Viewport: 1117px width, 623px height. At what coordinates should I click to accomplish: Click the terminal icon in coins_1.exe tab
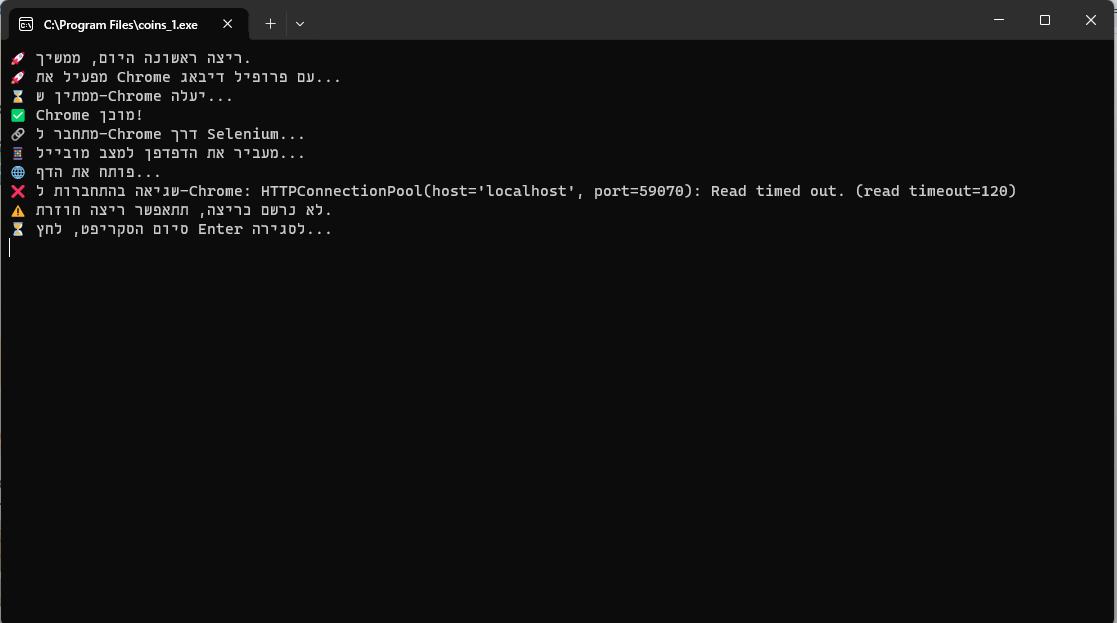point(26,24)
